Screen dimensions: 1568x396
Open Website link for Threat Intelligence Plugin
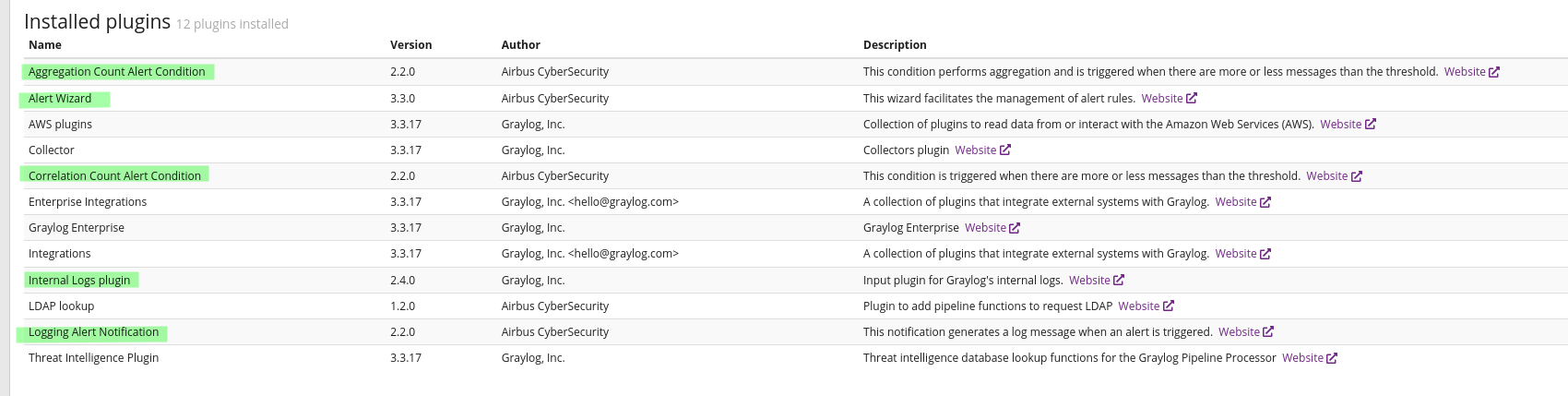pyautogui.click(x=1302, y=357)
